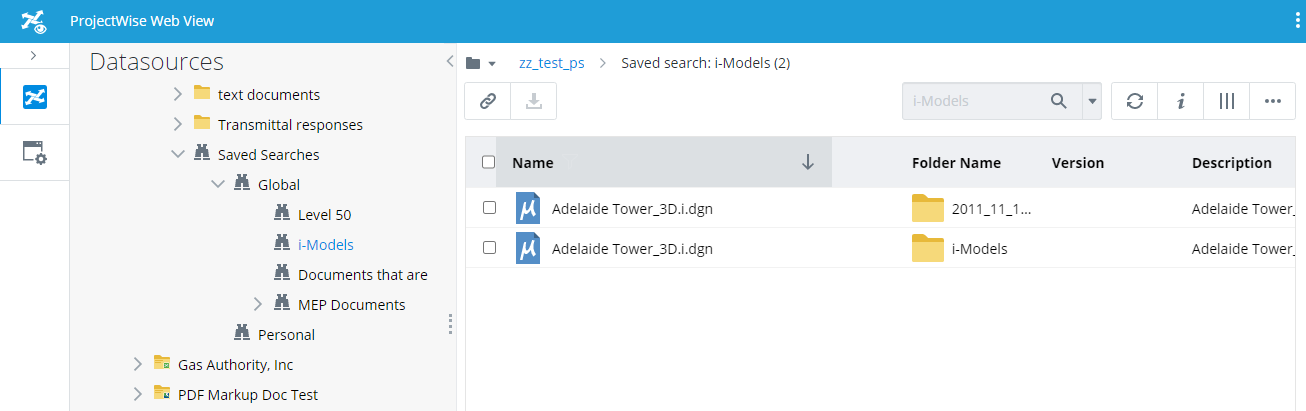
Task: Click the refresh icon in the toolbar
Action: tap(1135, 101)
